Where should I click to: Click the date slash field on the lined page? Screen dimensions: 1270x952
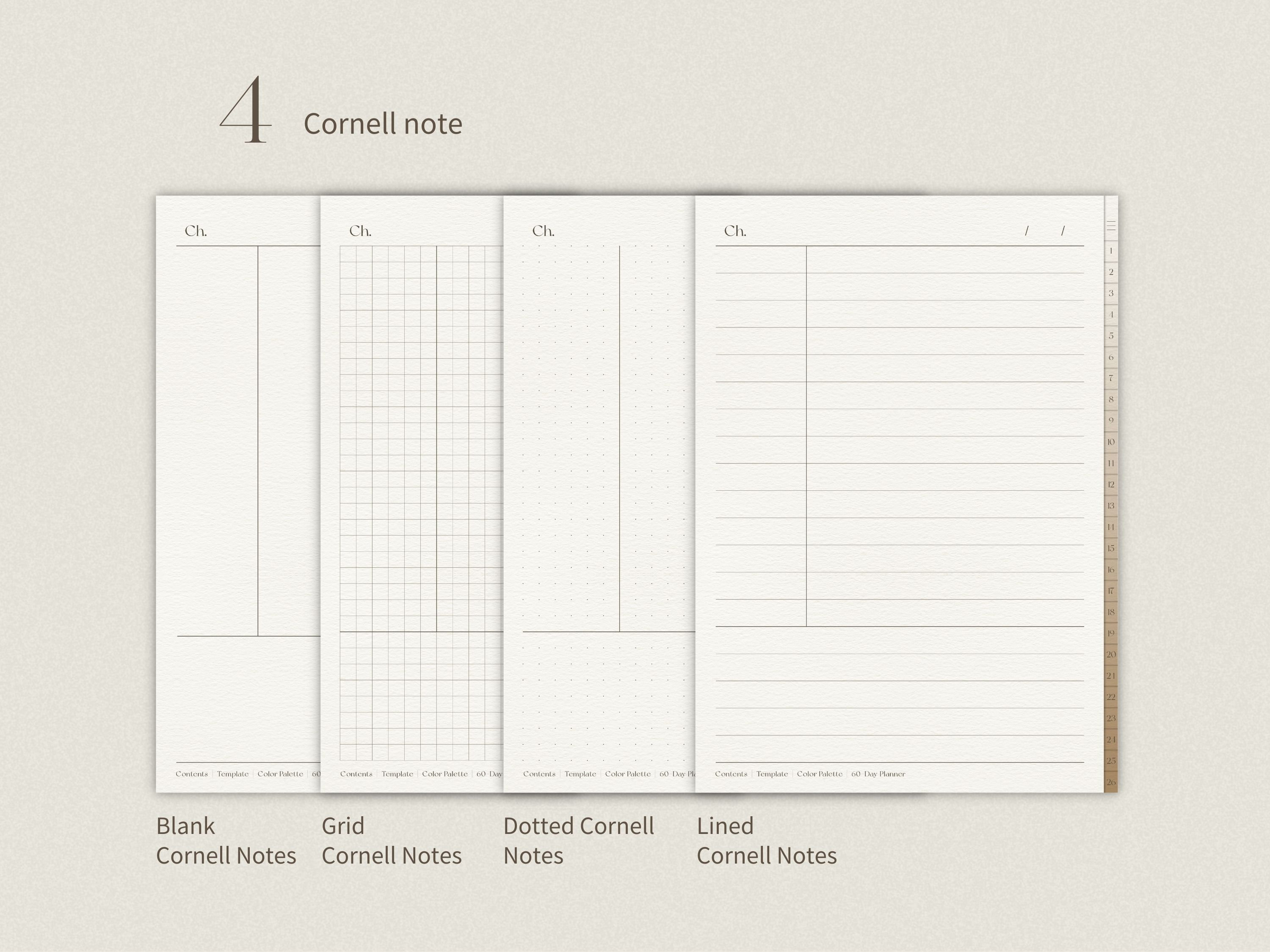[1045, 231]
